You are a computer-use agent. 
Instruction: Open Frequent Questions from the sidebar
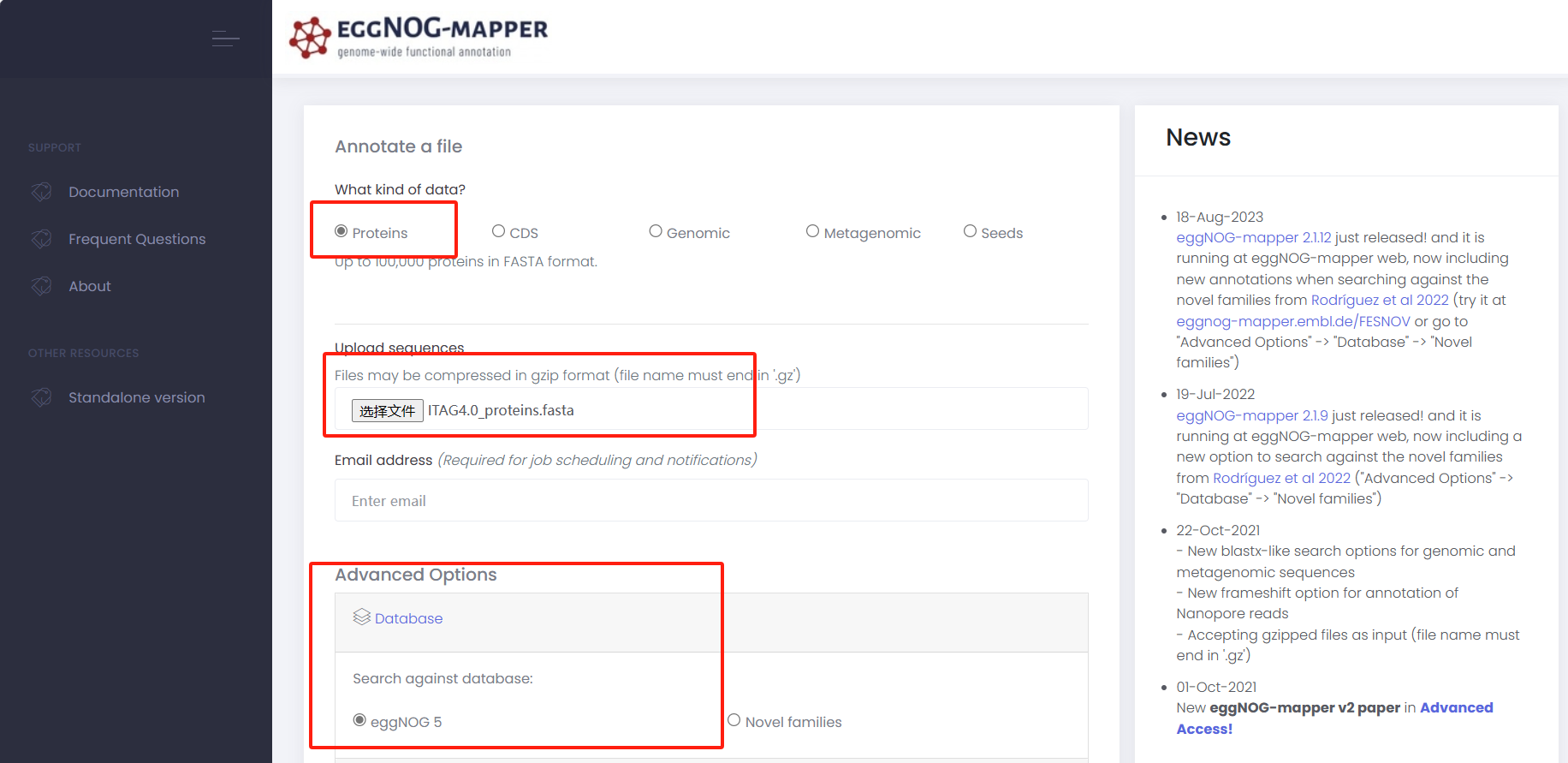click(137, 239)
